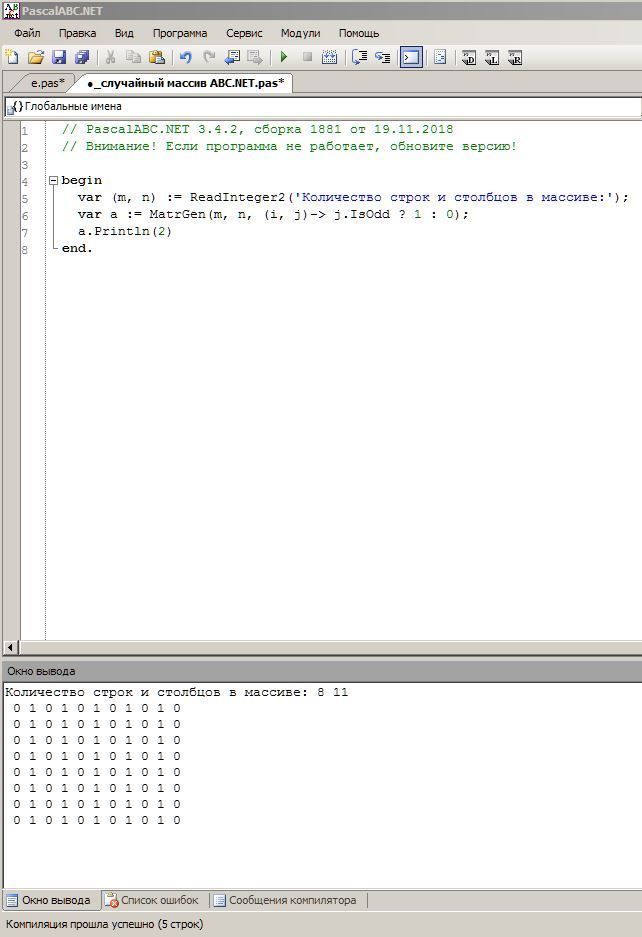Open the Сообщения компилятора tab

pos(286,900)
